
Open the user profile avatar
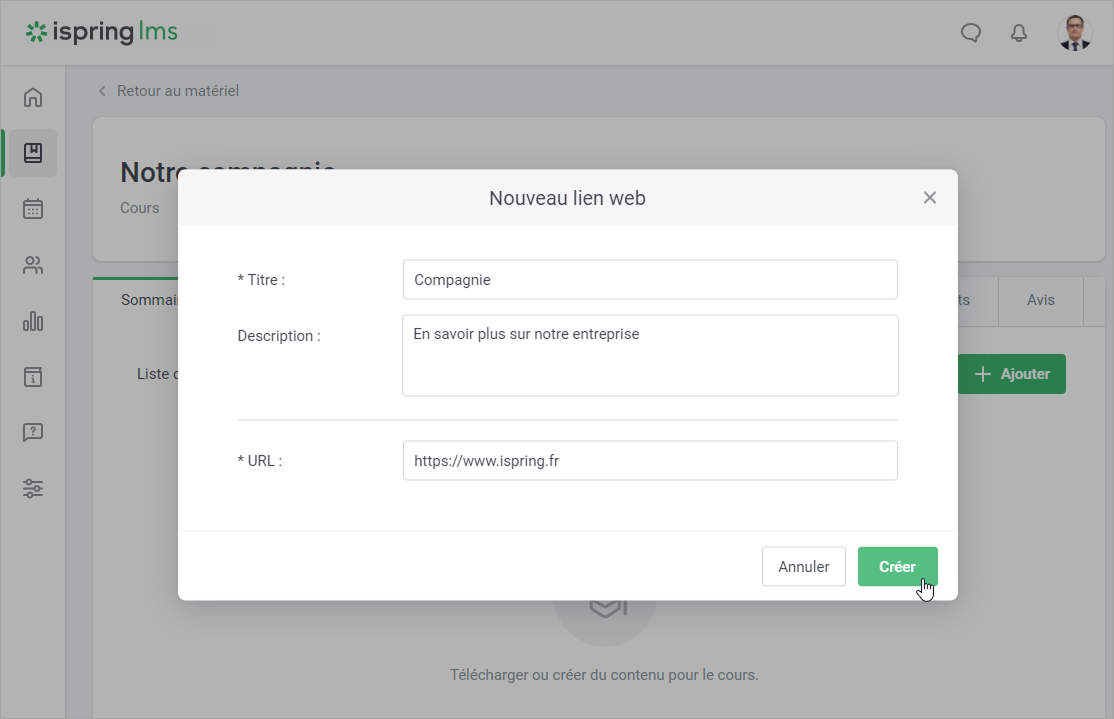coord(1075,33)
